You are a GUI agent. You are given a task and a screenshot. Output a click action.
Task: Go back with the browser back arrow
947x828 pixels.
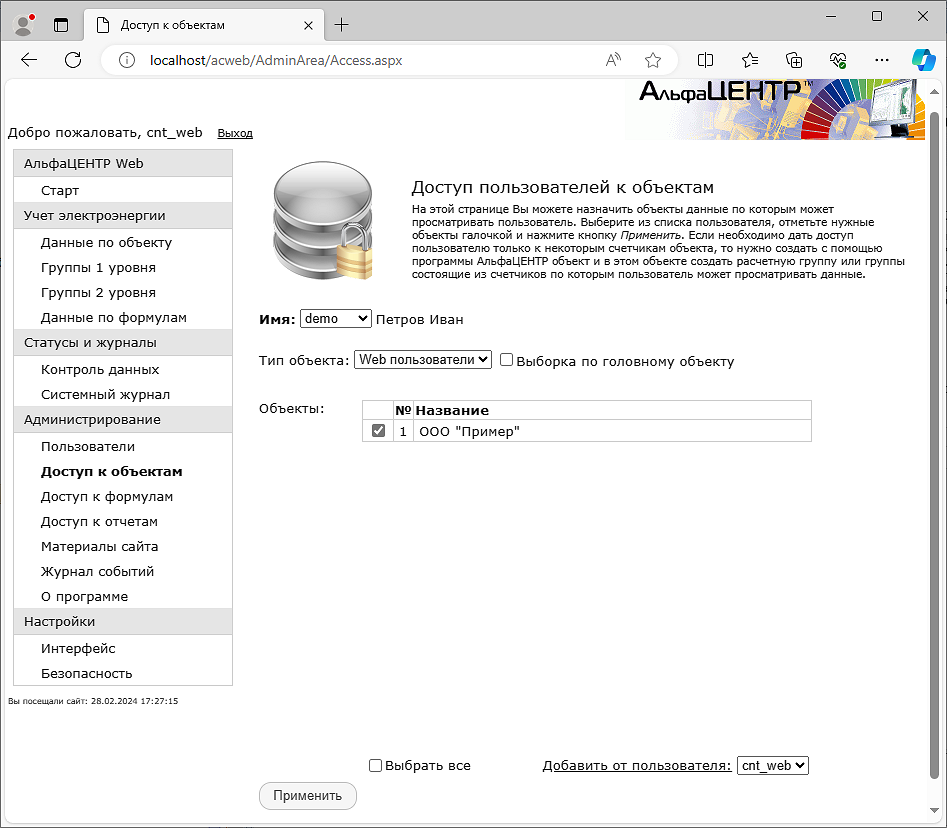(28, 60)
